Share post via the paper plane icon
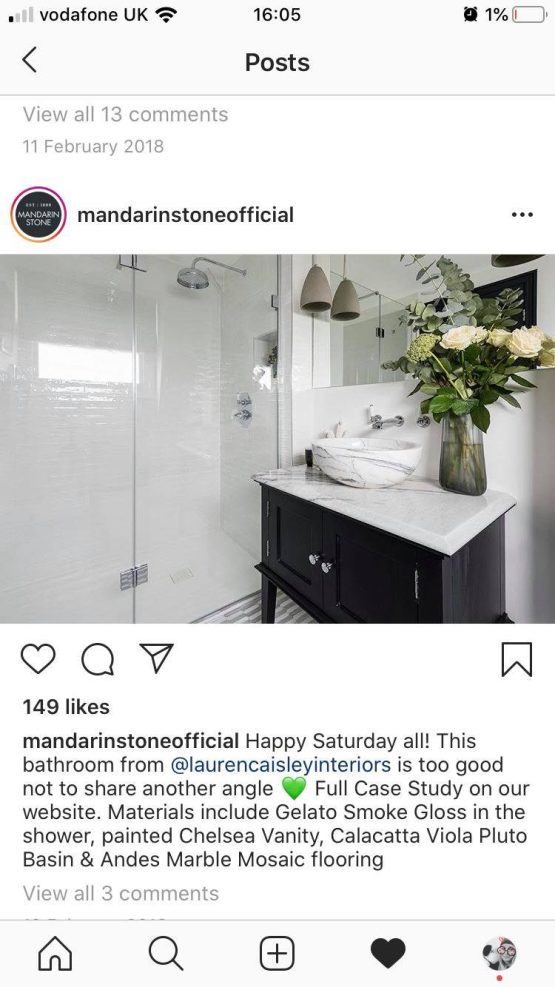Screen dimensions: 555x987 tap(156, 658)
